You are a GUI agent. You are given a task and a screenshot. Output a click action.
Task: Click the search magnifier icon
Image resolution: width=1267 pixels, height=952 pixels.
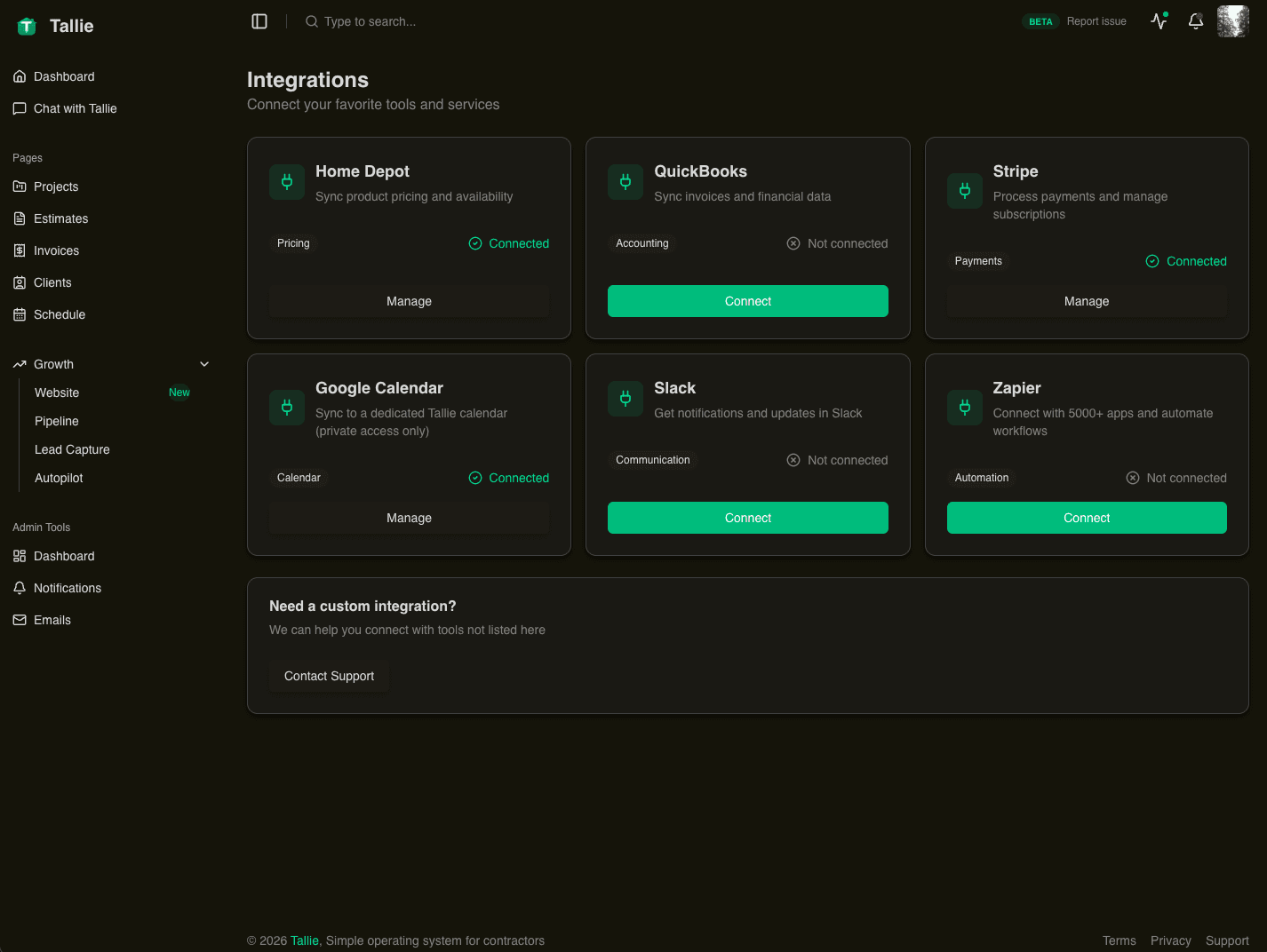[x=312, y=21]
